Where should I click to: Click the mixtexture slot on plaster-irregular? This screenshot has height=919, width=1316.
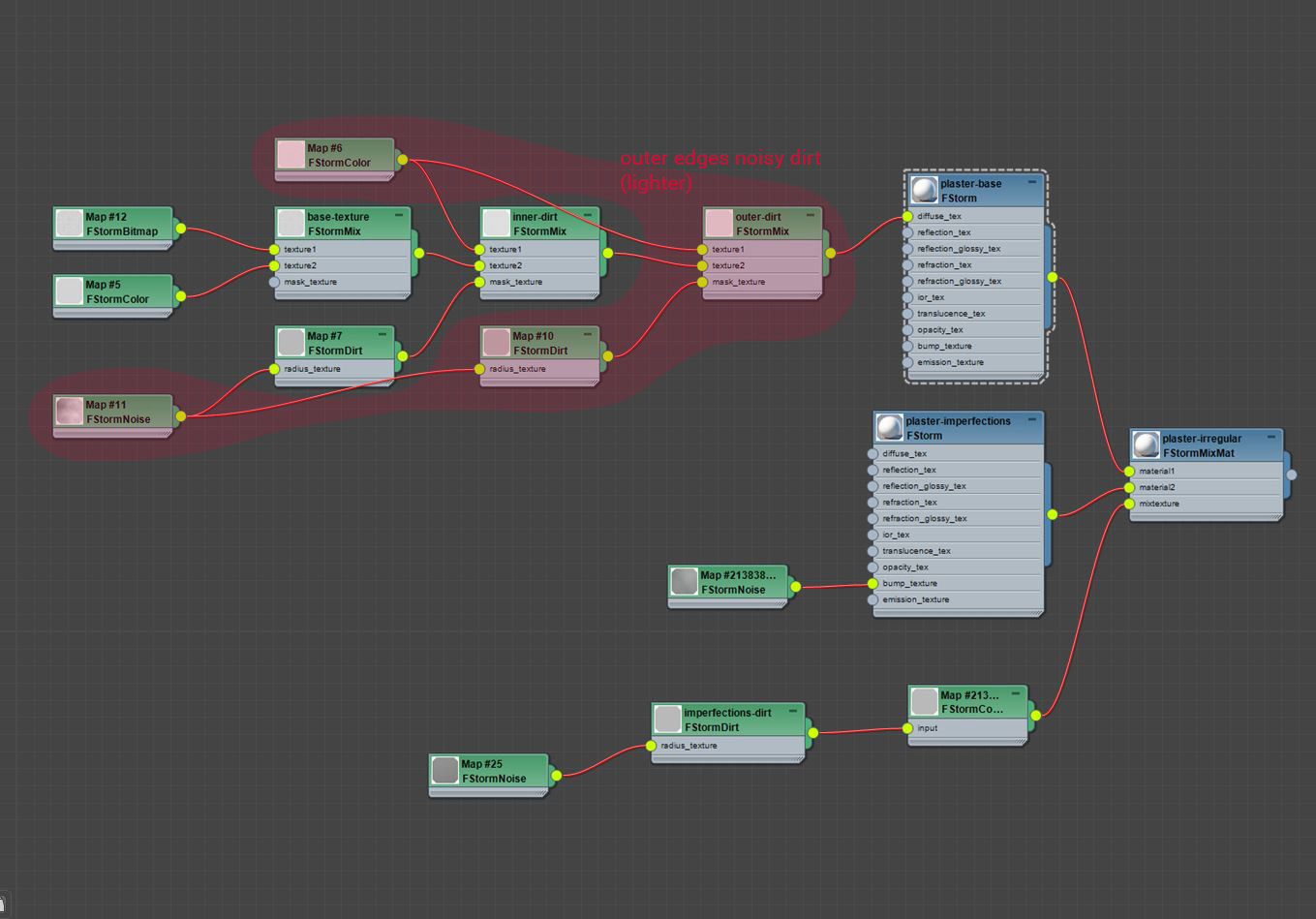(x=1206, y=504)
